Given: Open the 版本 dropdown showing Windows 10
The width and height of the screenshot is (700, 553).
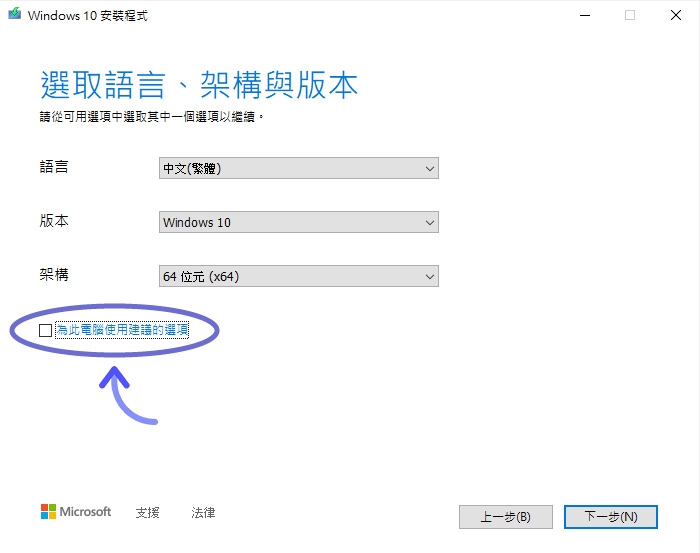Looking at the screenshot, I should coord(299,222).
